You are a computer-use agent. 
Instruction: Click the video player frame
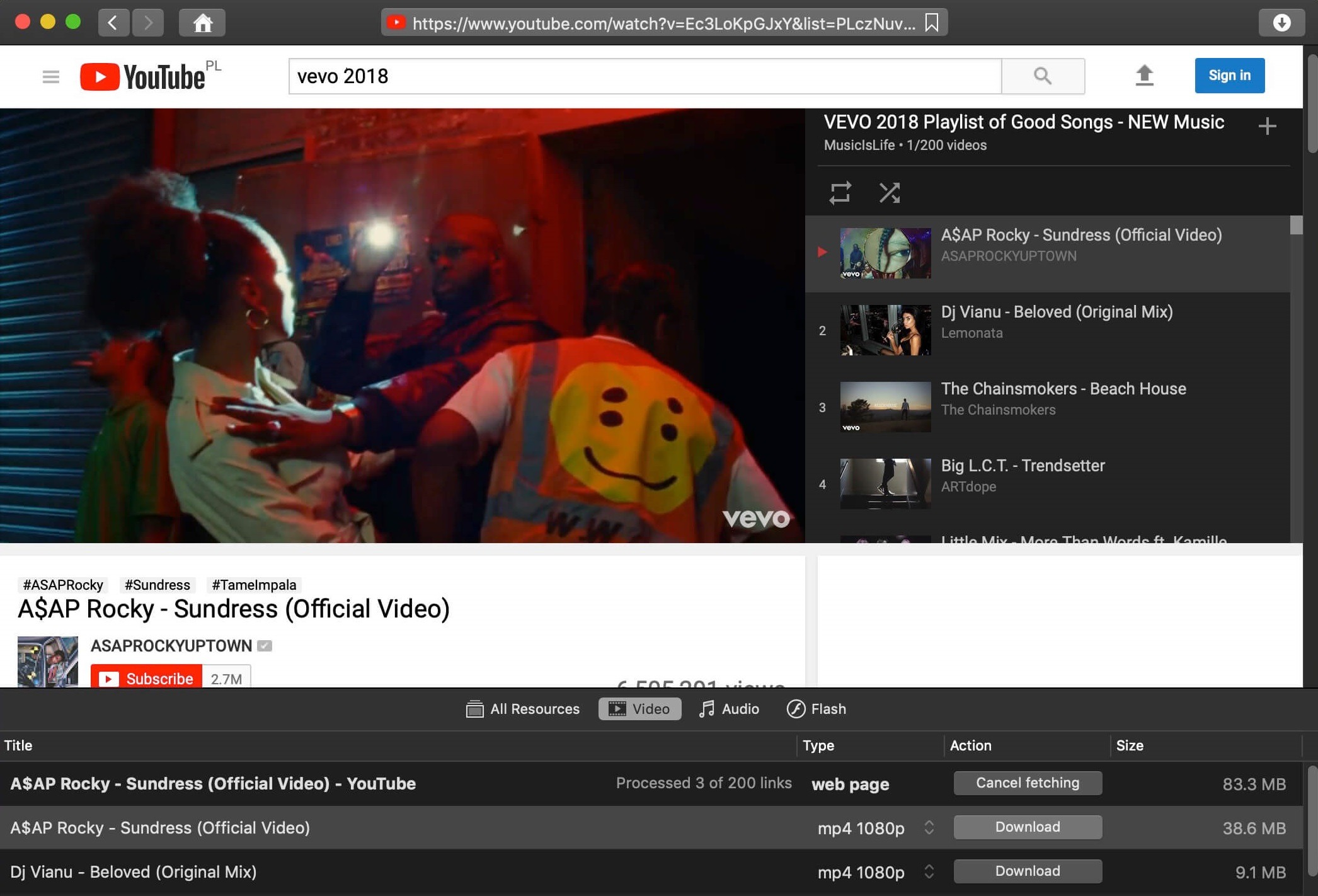pos(402,325)
